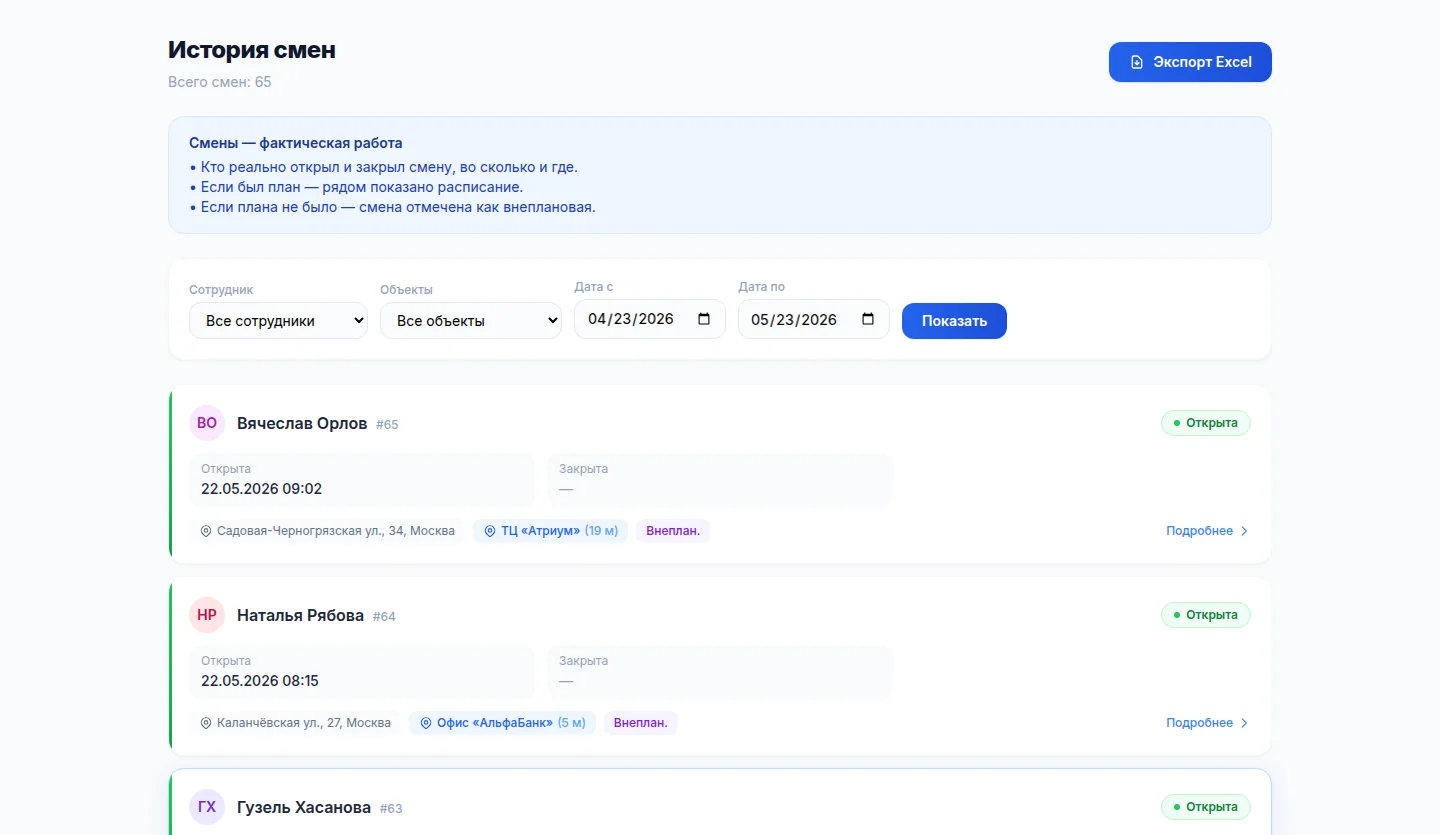Click Открыта status badge on Вячеслав Орлов card
This screenshot has width=1440, height=835.
[1205, 423]
